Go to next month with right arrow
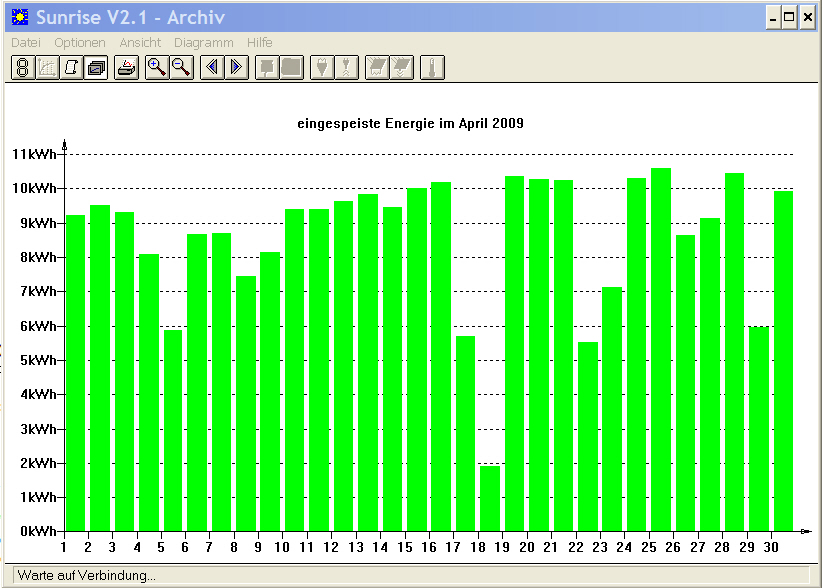 click(x=237, y=68)
